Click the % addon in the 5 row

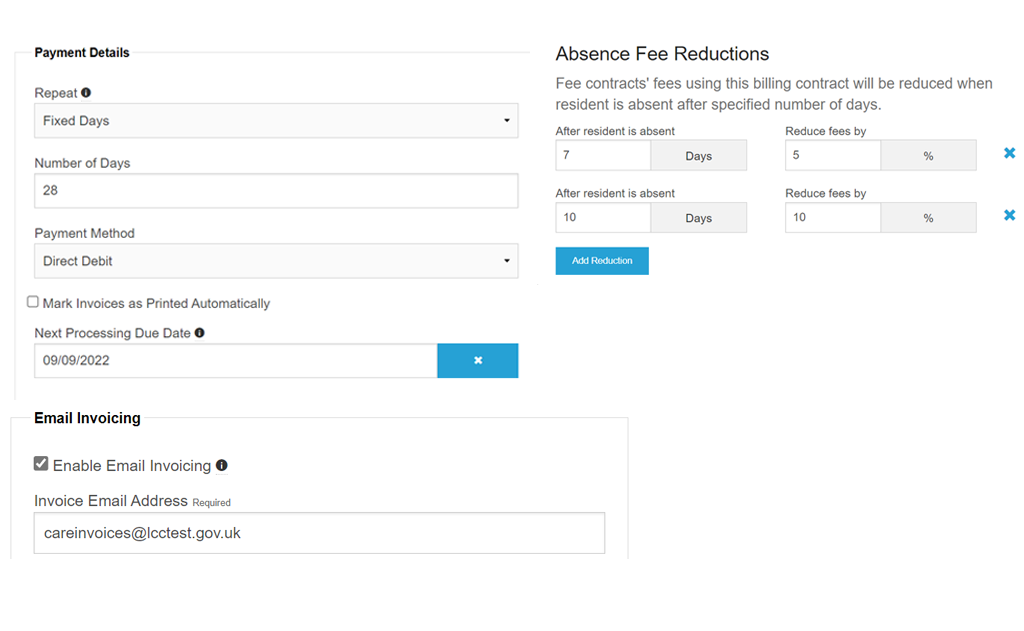(x=928, y=155)
